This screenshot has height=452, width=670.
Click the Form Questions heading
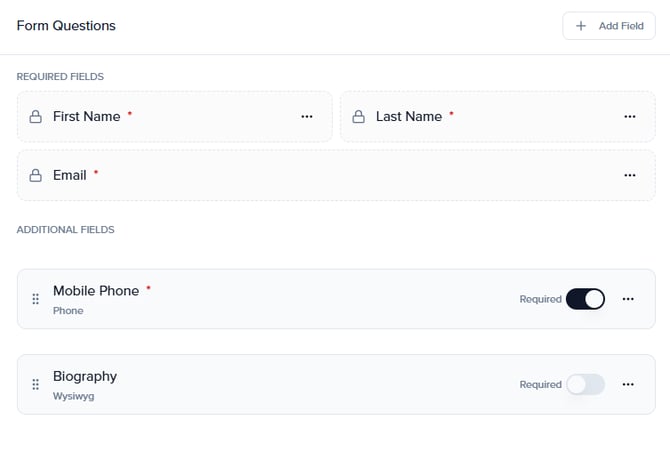tap(66, 26)
